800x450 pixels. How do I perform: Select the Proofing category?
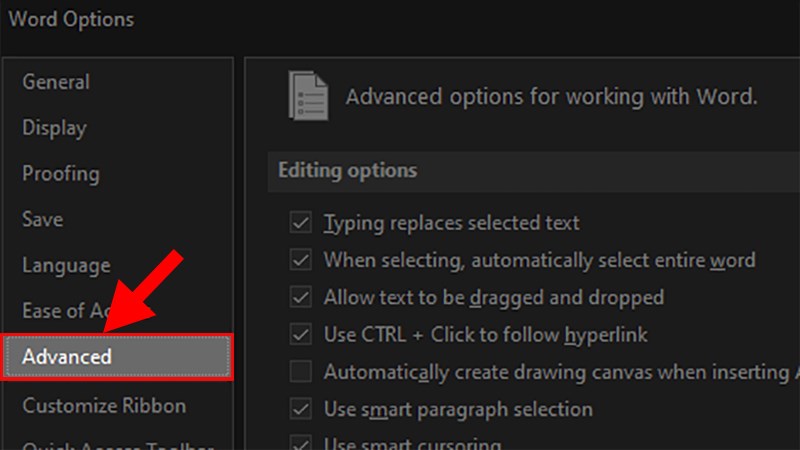pyautogui.click(x=61, y=174)
